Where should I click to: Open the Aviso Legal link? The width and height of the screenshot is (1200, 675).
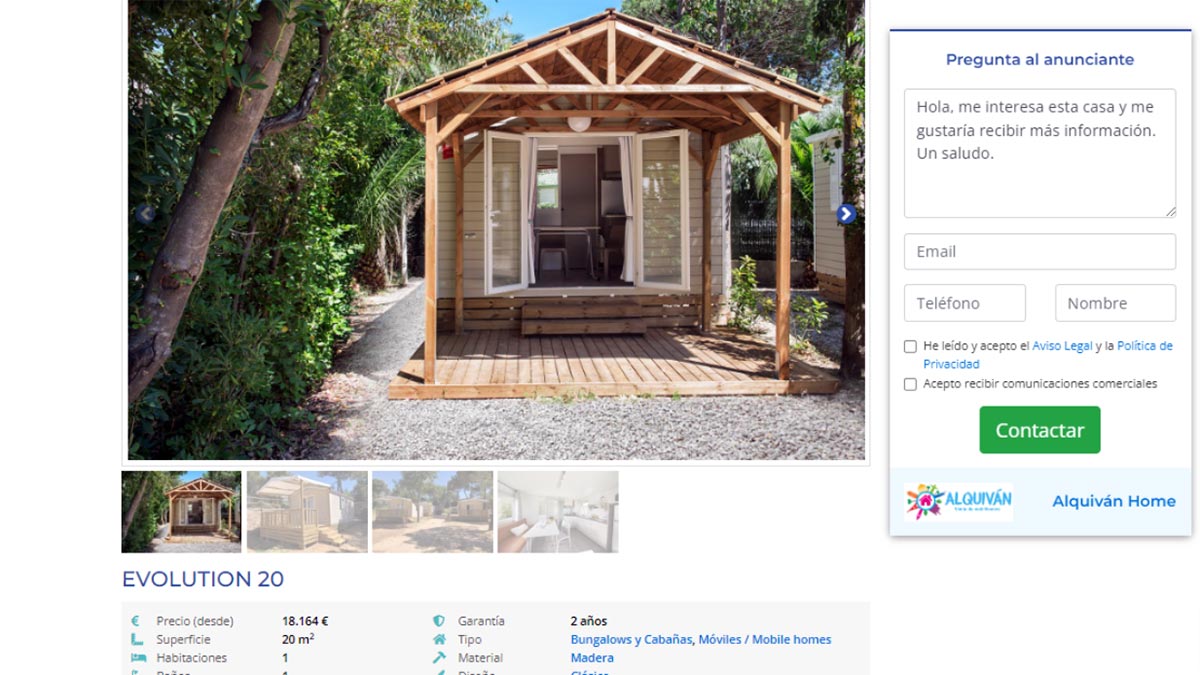pos(1062,346)
